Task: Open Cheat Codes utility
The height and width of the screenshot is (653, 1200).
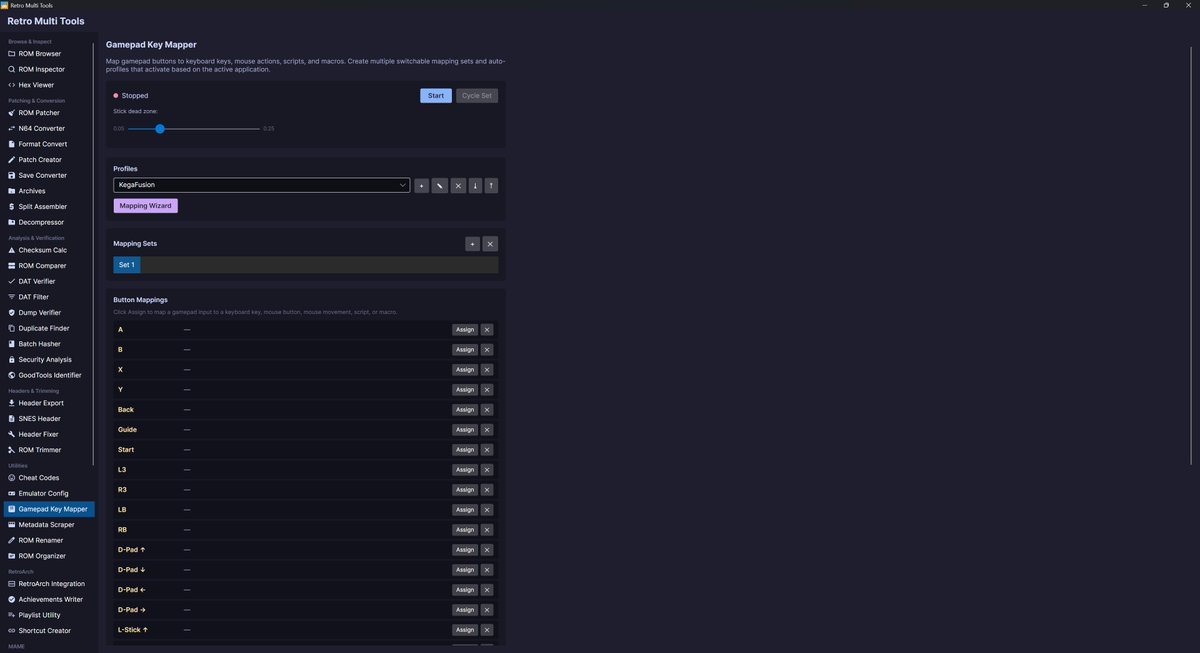Action: click(x=49, y=478)
